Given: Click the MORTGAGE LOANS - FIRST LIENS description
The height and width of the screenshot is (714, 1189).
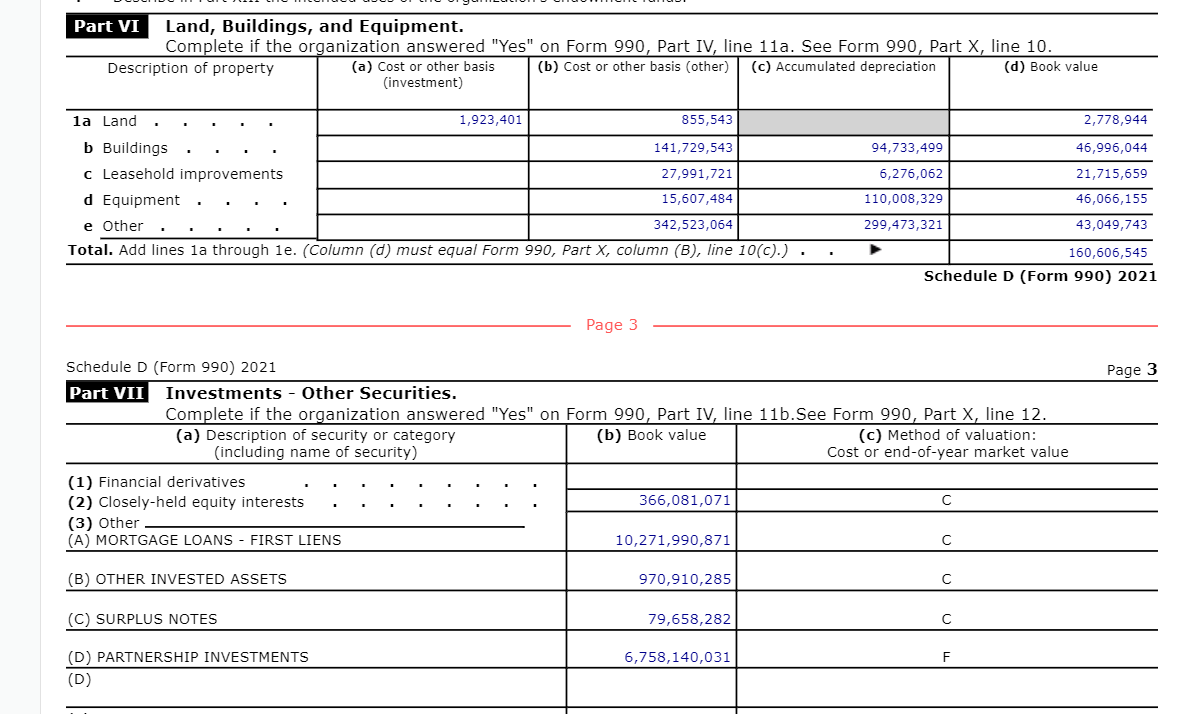Looking at the screenshot, I should pos(204,540).
